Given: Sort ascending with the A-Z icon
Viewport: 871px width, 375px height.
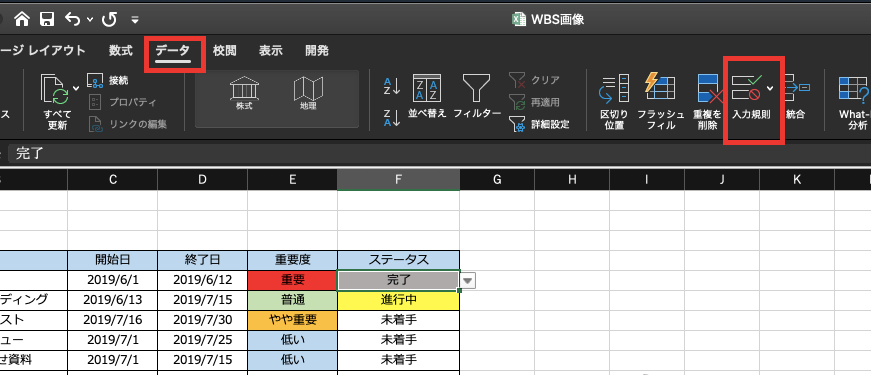Looking at the screenshot, I should [392, 86].
